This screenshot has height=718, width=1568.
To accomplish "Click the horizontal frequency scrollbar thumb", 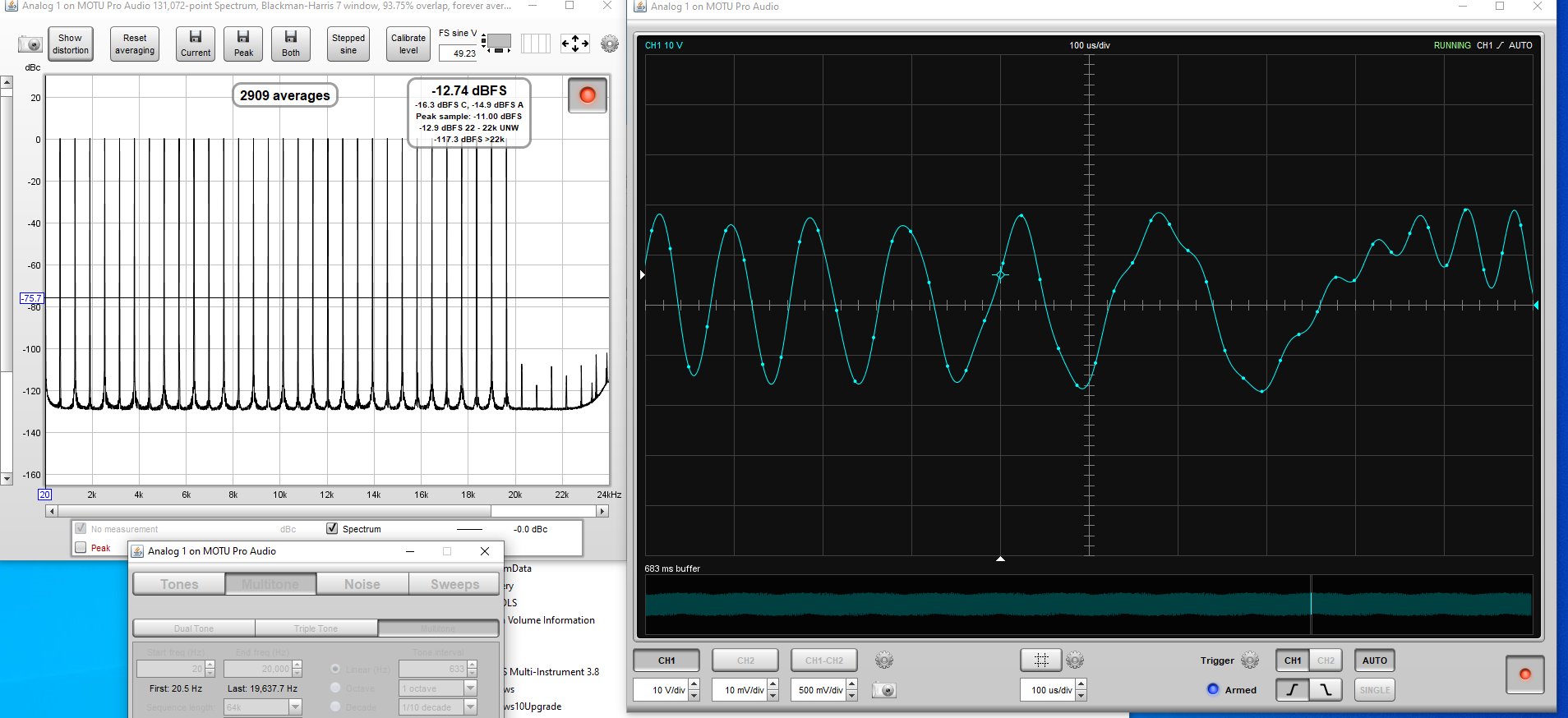I will coord(274,511).
